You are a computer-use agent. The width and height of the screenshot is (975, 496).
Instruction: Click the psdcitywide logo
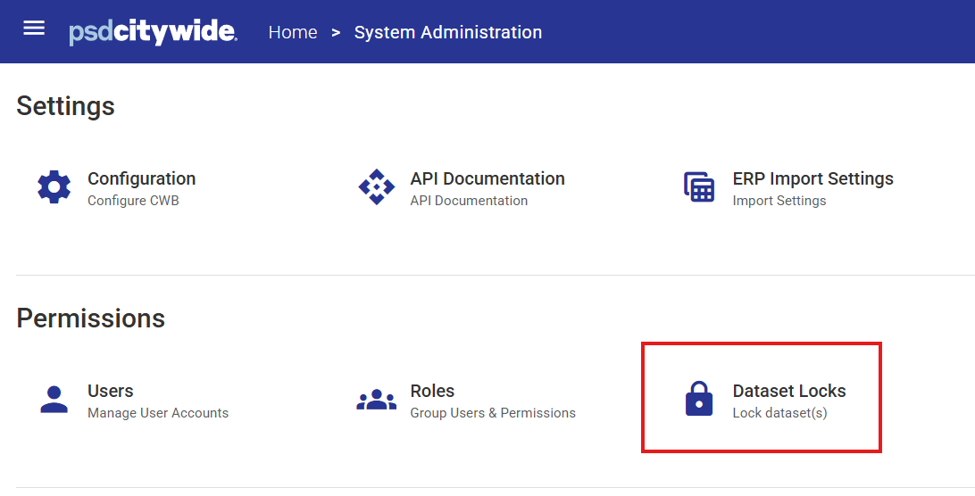[152, 32]
